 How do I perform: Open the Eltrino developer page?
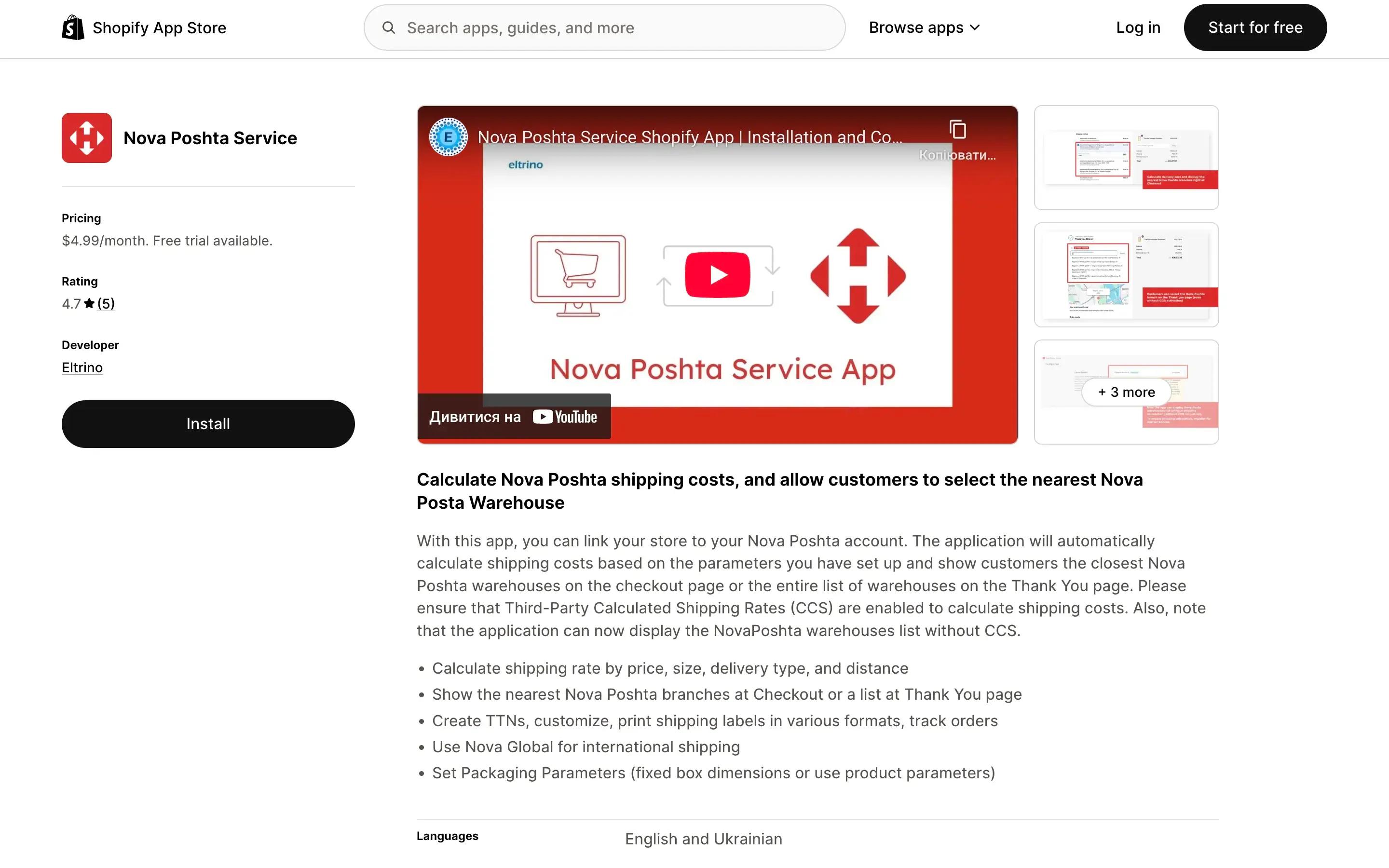coord(82,367)
